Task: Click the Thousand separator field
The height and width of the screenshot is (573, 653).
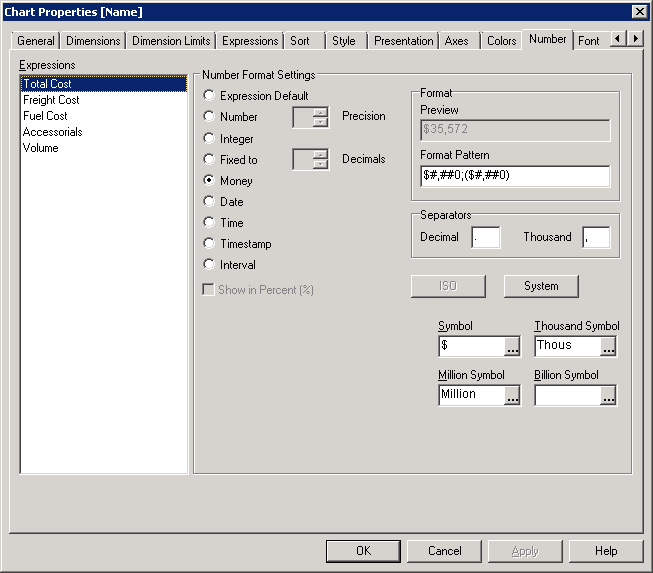Action: pyautogui.click(x=596, y=237)
